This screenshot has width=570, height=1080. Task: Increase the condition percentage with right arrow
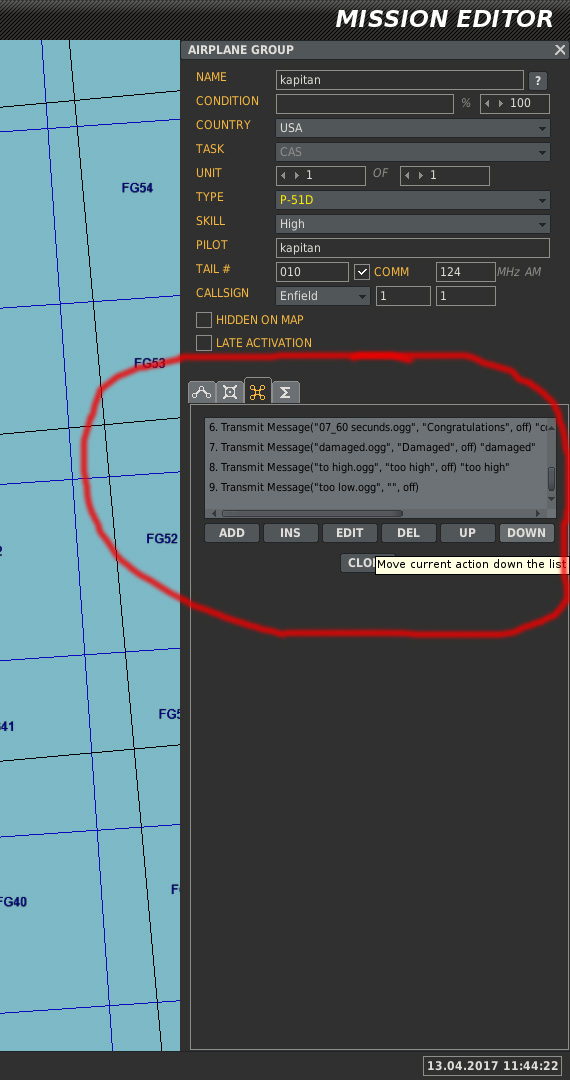[501, 104]
